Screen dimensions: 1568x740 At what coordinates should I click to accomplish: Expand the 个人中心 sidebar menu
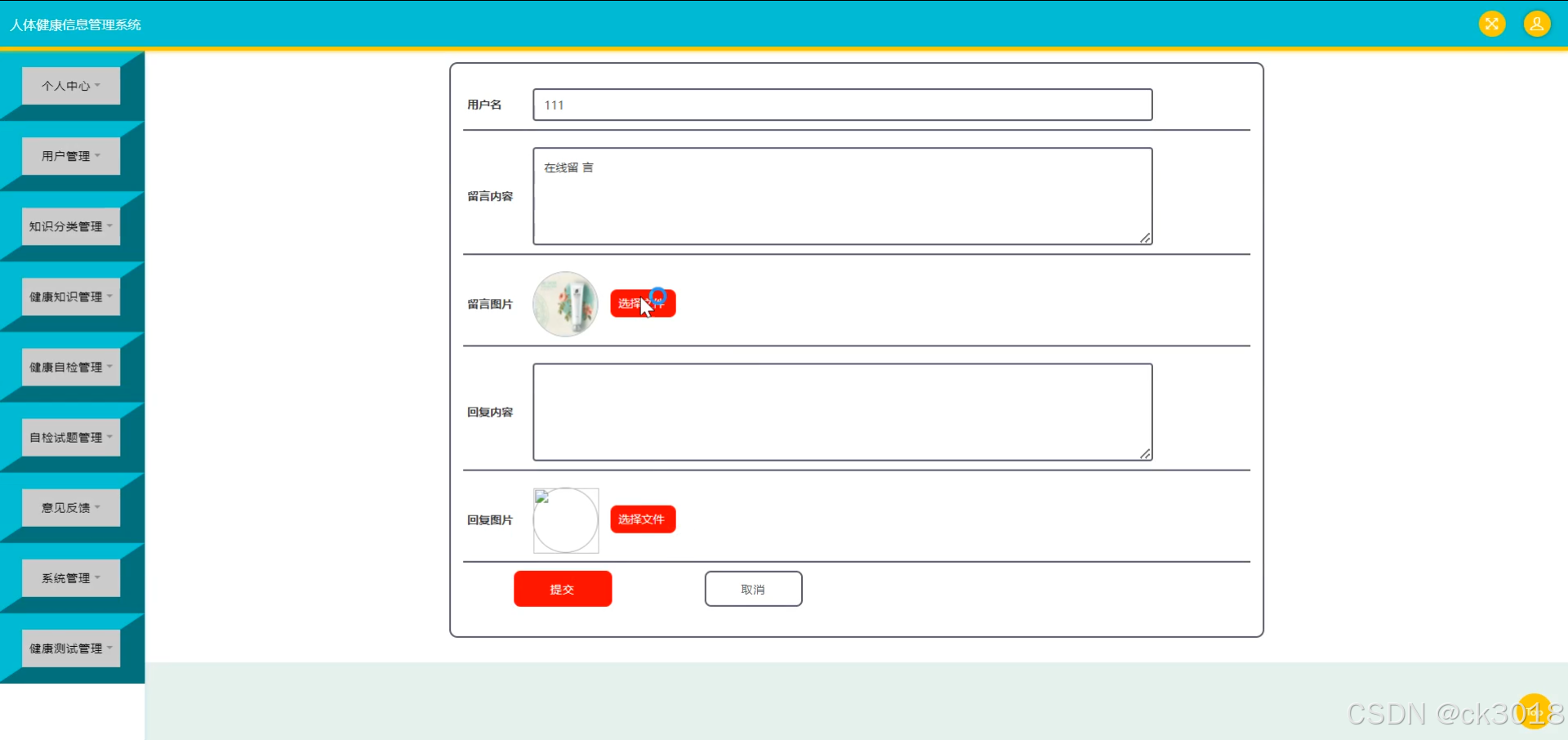[71, 86]
